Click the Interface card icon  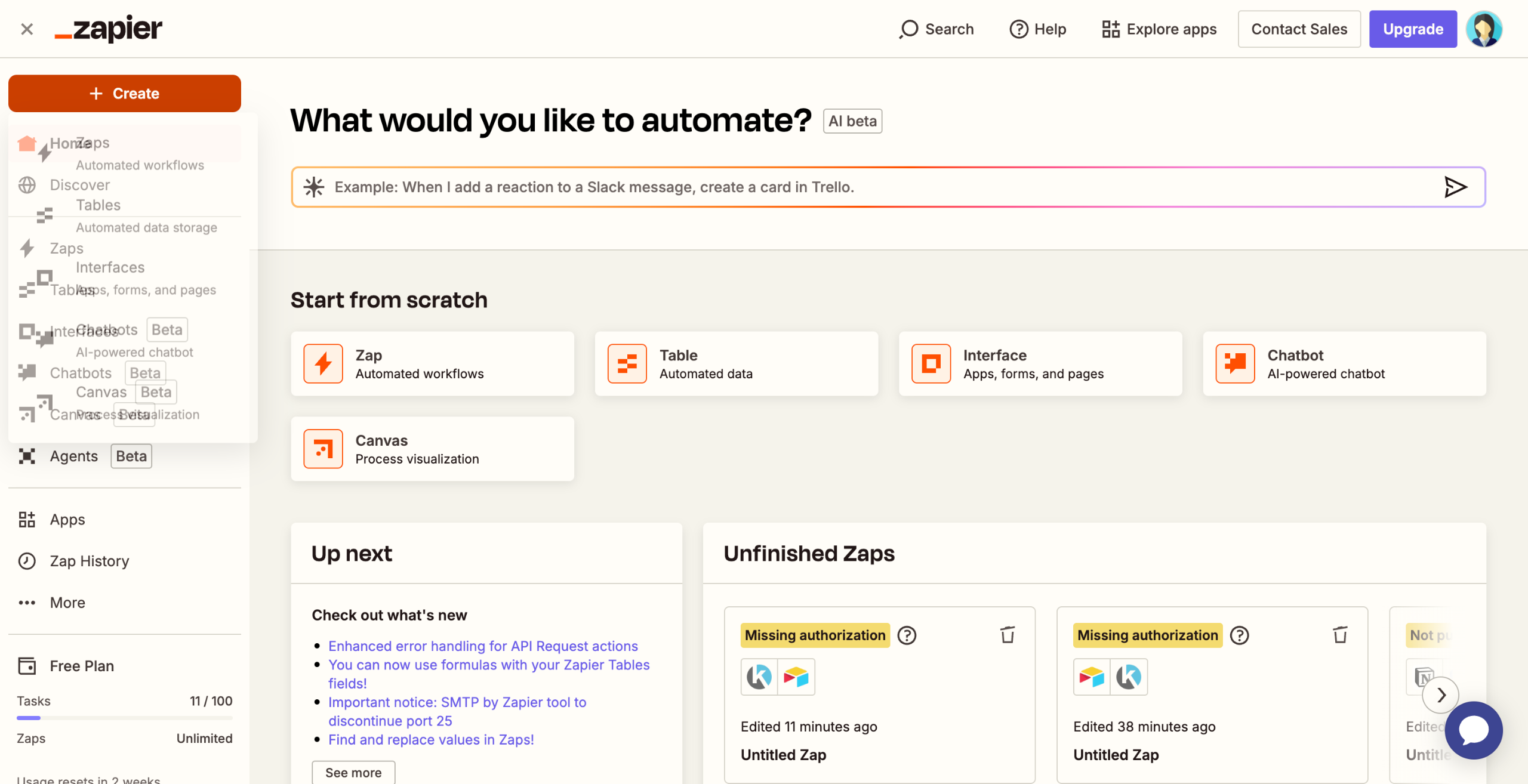point(931,363)
